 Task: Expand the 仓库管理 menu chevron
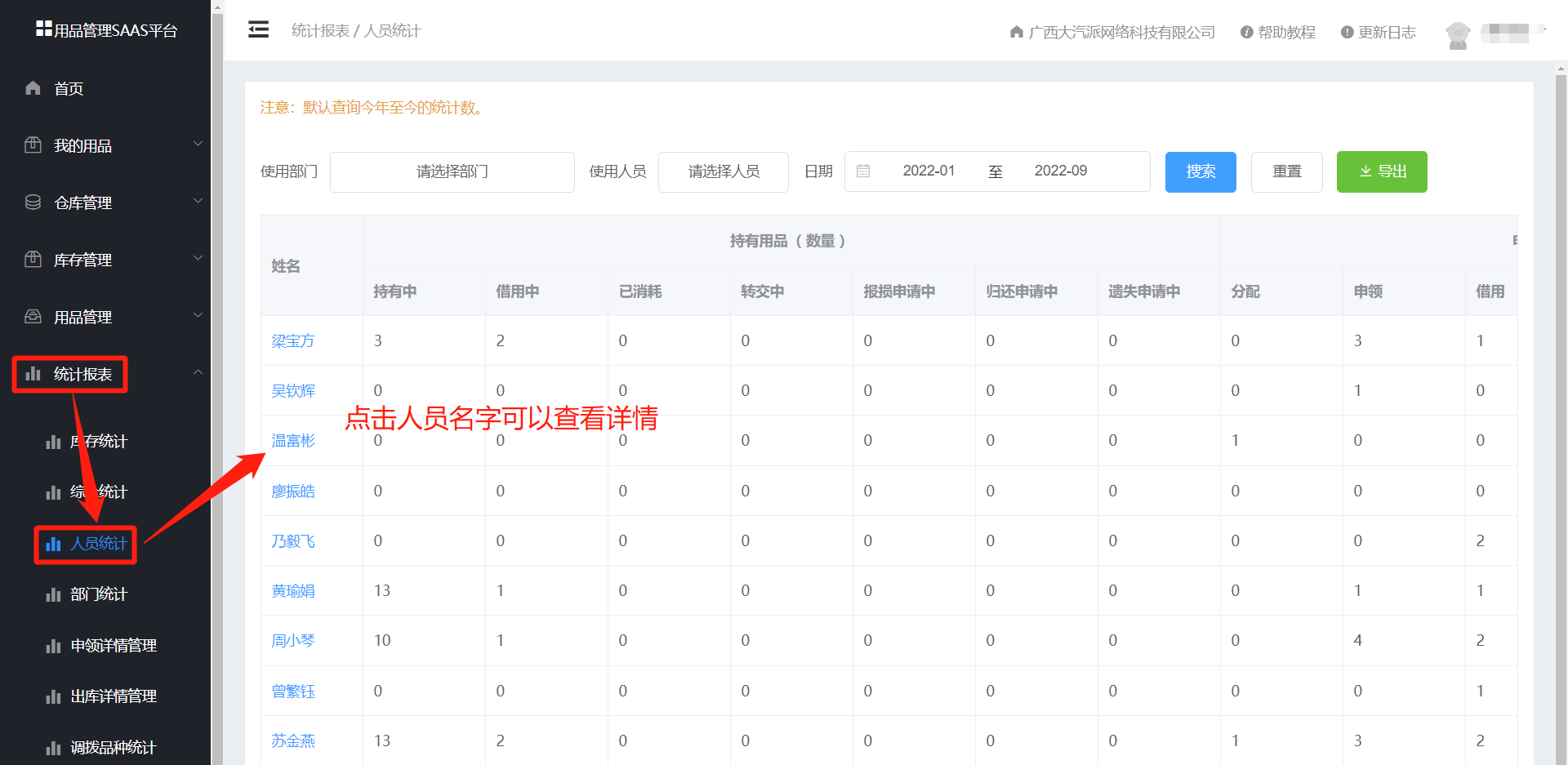point(198,201)
